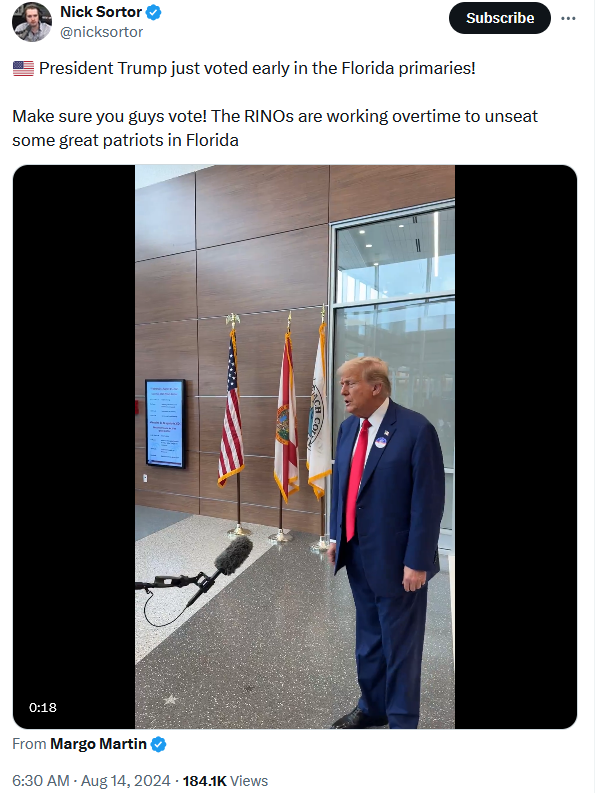Click the man in the blue suit in the video
Image resolution: width=595 pixels, height=793 pixels.
click(386, 542)
